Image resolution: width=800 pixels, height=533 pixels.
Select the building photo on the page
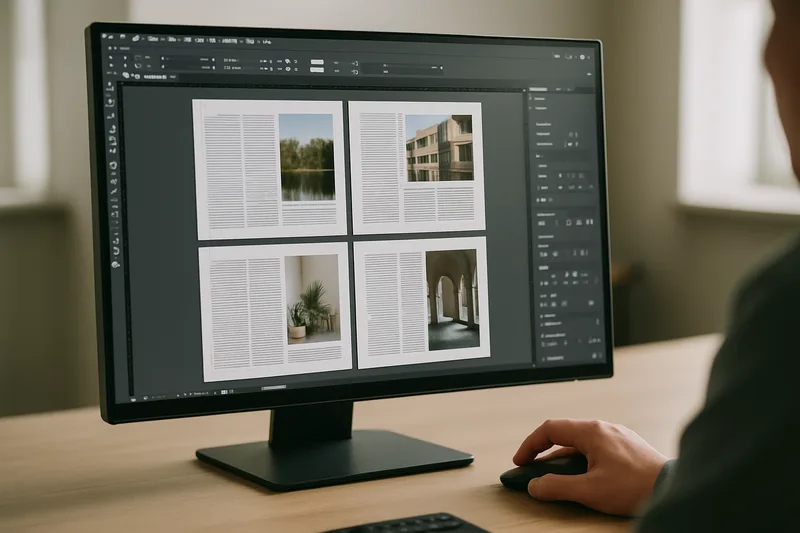[x=439, y=148]
